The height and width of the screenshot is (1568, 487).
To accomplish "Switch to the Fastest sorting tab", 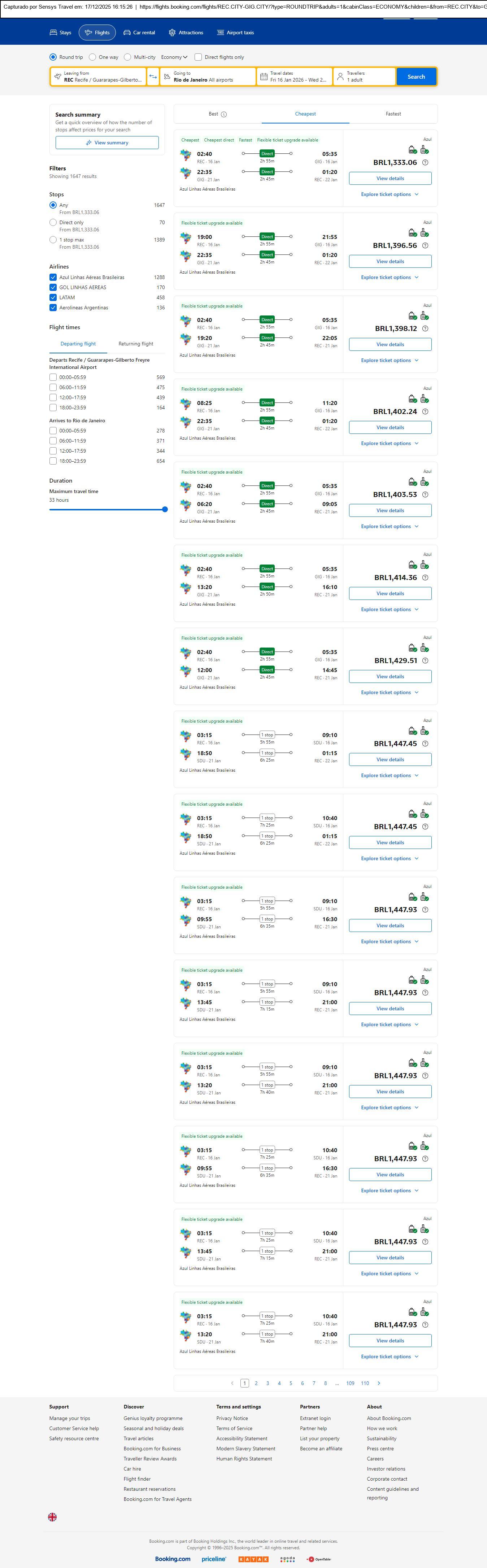I will (x=393, y=114).
